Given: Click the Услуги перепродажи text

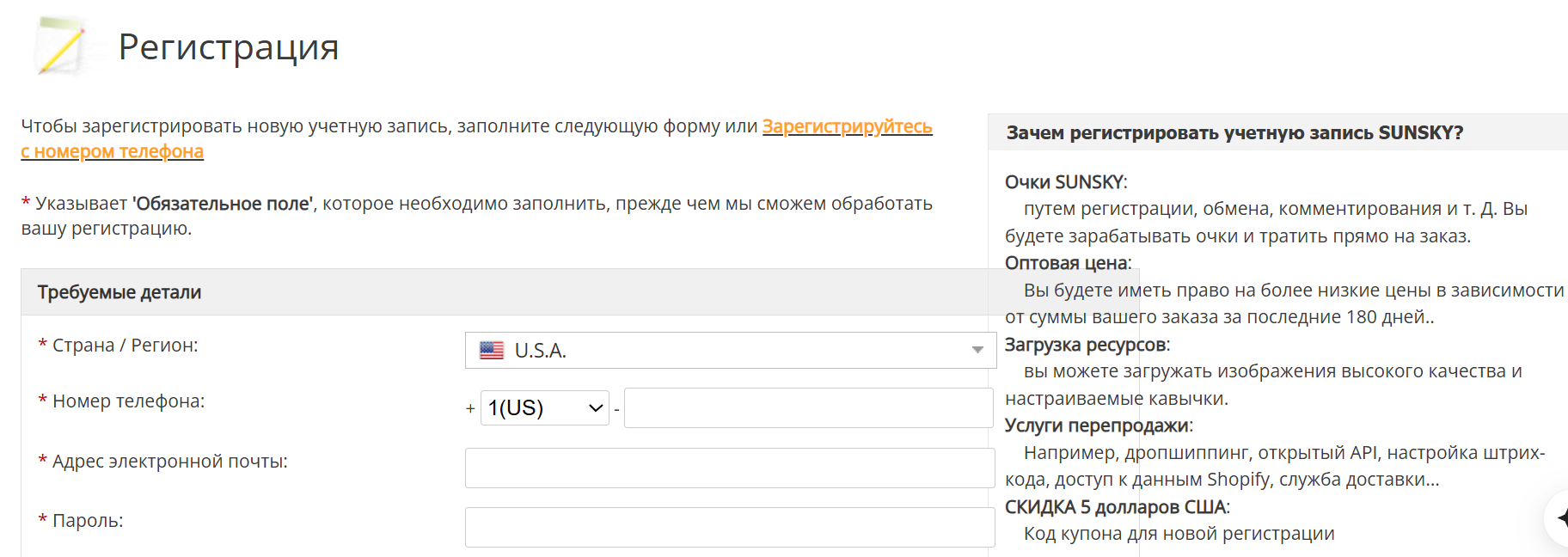Looking at the screenshot, I should point(1099,425).
